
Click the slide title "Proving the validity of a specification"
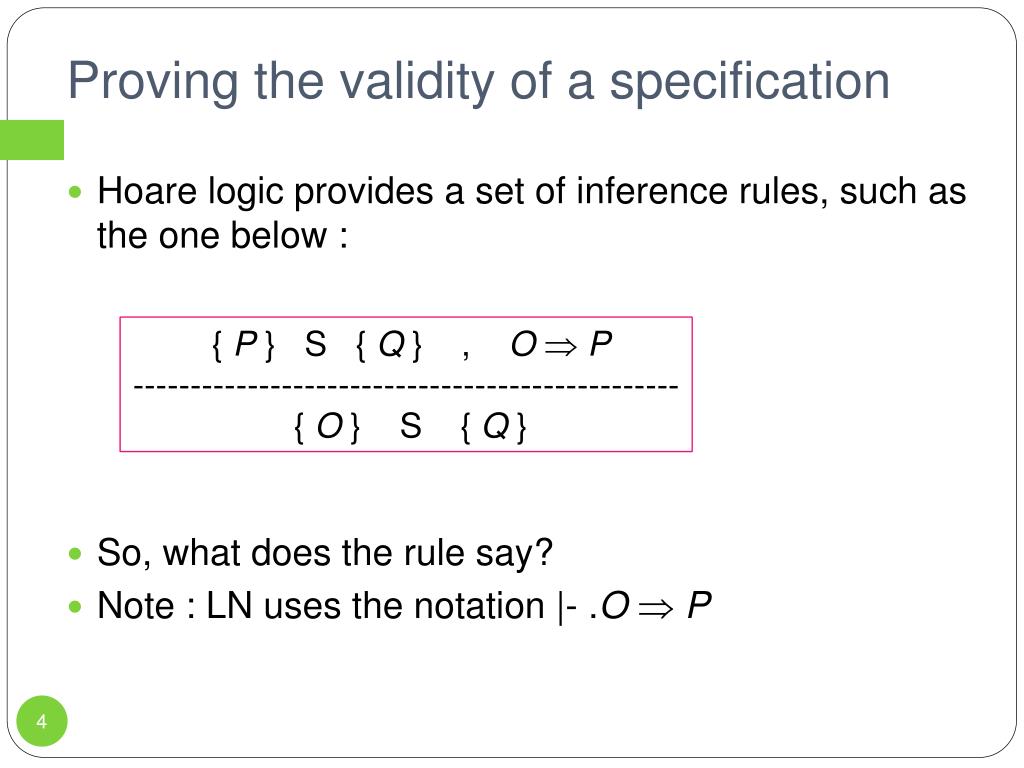[x=479, y=81]
